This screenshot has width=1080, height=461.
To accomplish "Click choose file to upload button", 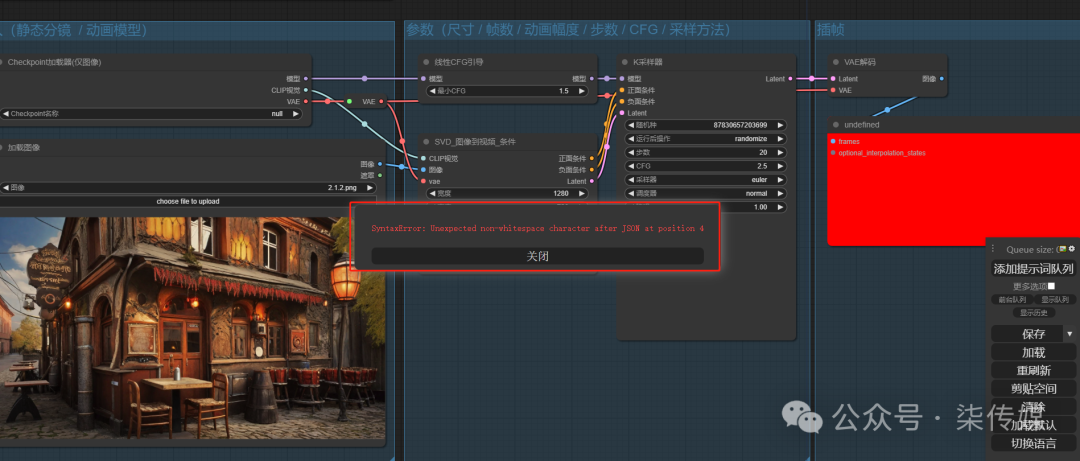I will pyautogui.click(x=188, y=201).
